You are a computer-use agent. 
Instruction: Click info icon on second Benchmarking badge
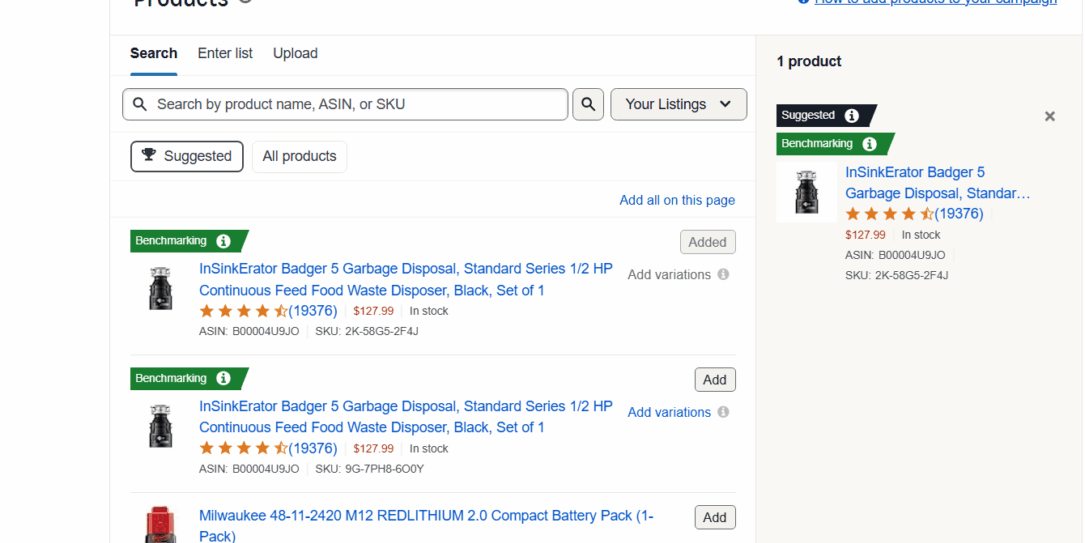point(223,379)
